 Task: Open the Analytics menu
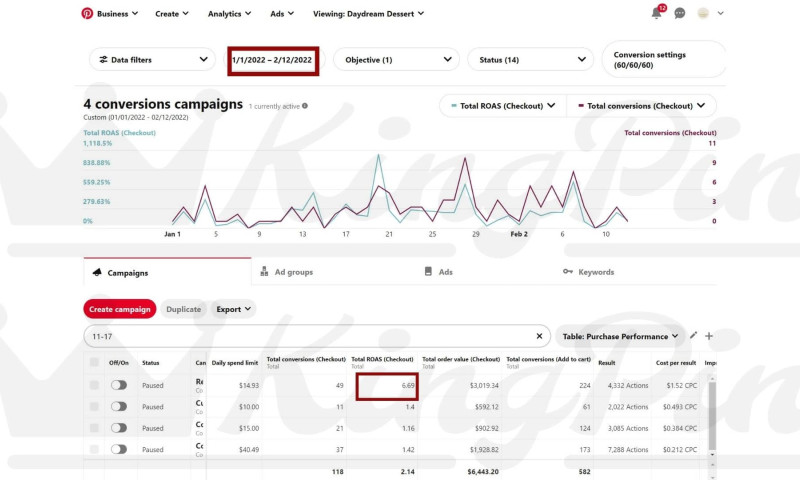pos(229,14)
